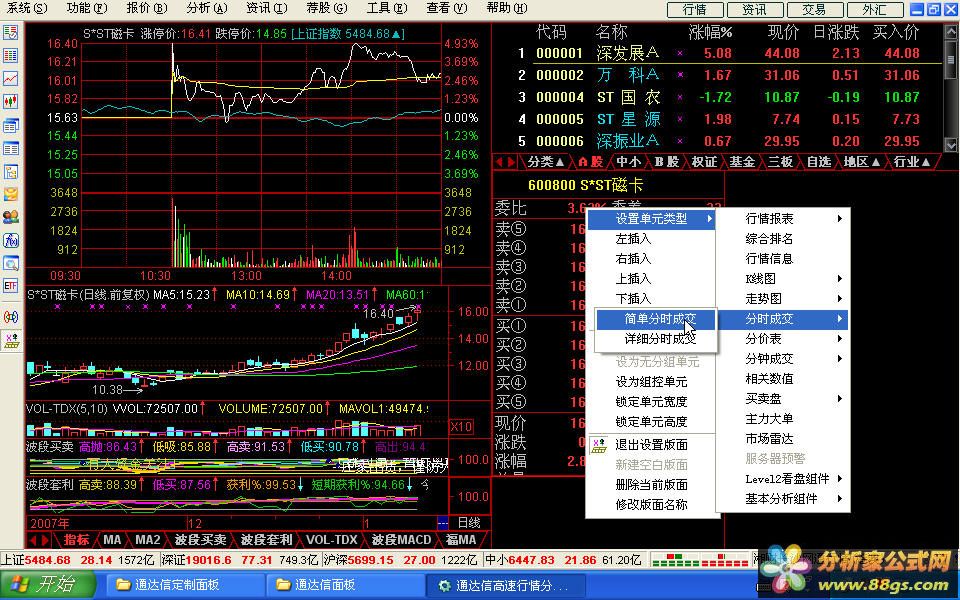Select the red line-chart trend icon in sidebar
Screen dimensions: 960x600
(10, 78)
